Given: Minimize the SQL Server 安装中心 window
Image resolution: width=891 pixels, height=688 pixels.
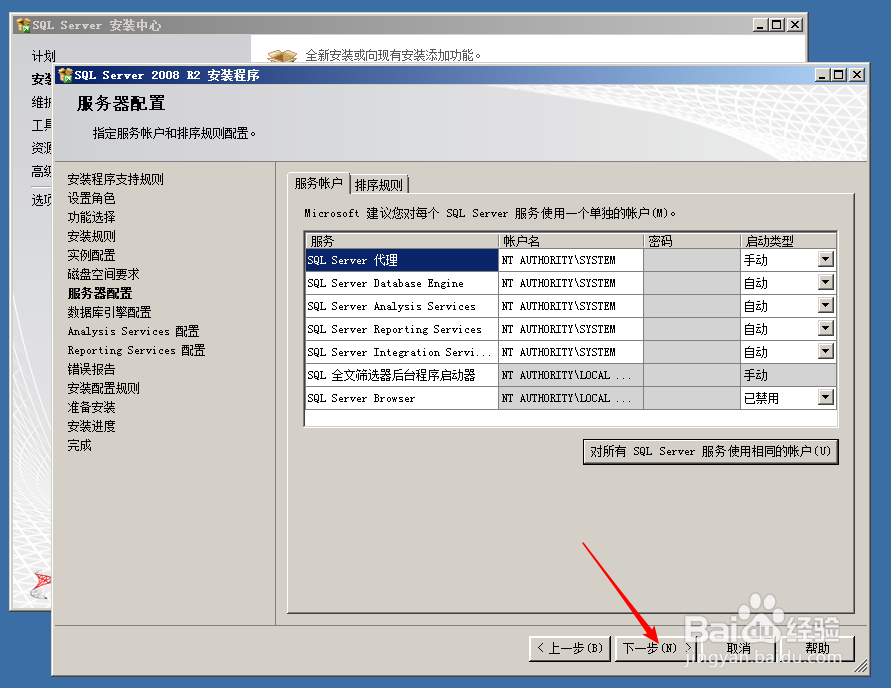Looking at the screenshot, I should click(x=760, y=24).
